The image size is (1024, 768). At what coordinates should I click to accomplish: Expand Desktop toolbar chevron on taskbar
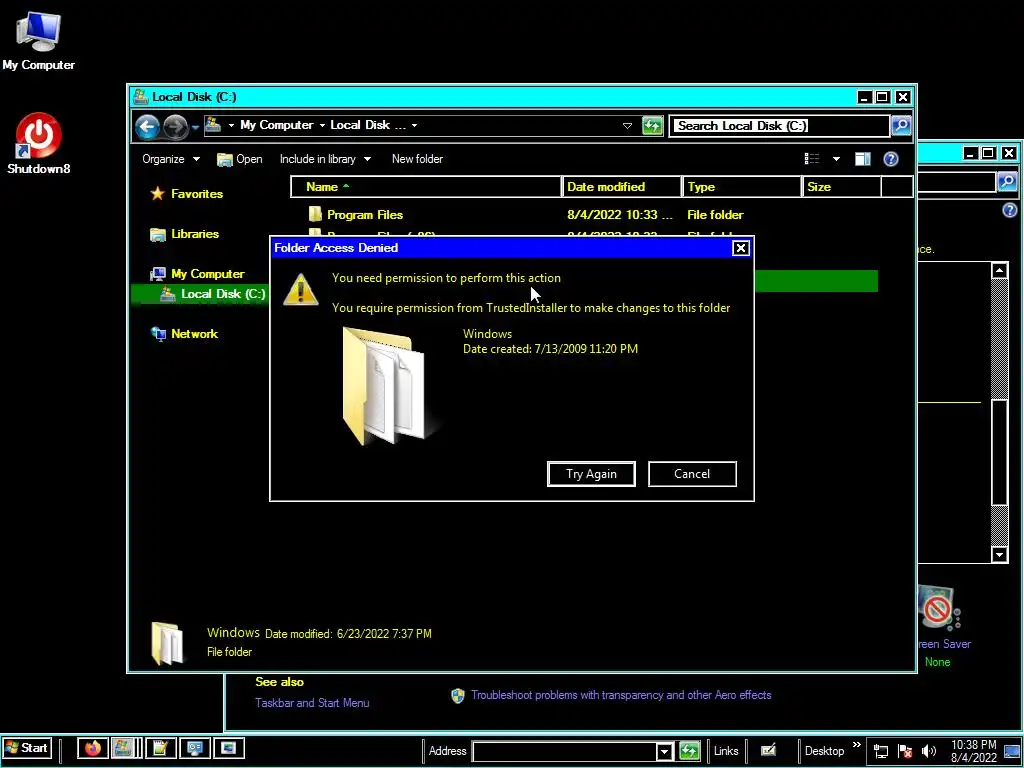(856, 745)
